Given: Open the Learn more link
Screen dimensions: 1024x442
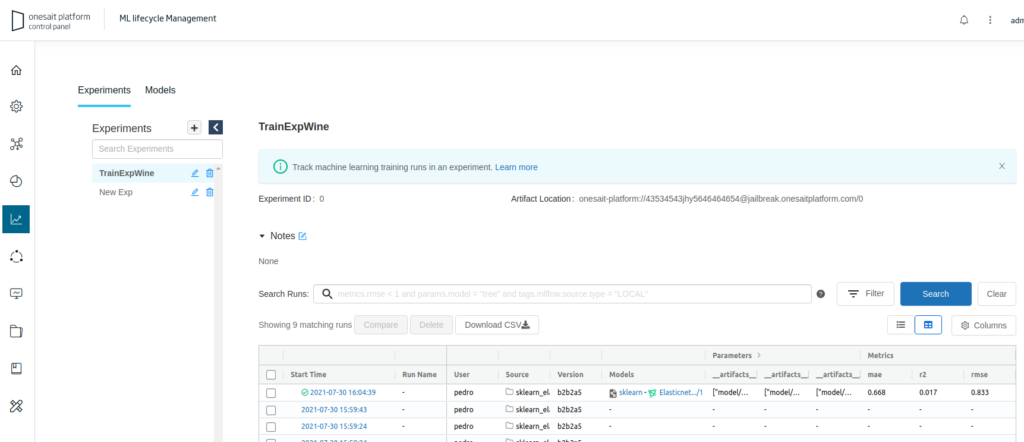Looking at the screenshot, I should tap(516, 167).
